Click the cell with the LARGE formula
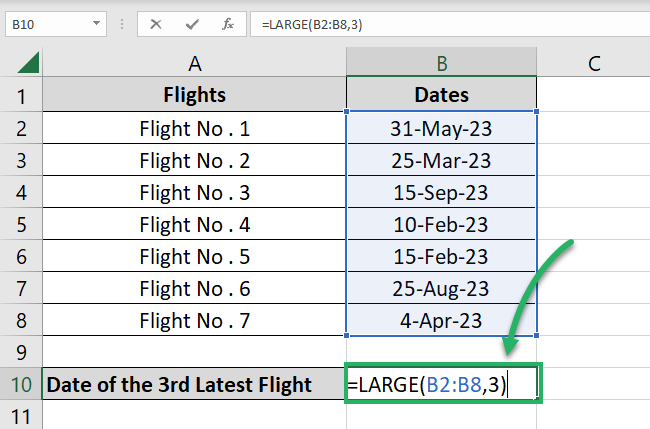This screenshot has height=429, width=650. [x=441, y=384]
